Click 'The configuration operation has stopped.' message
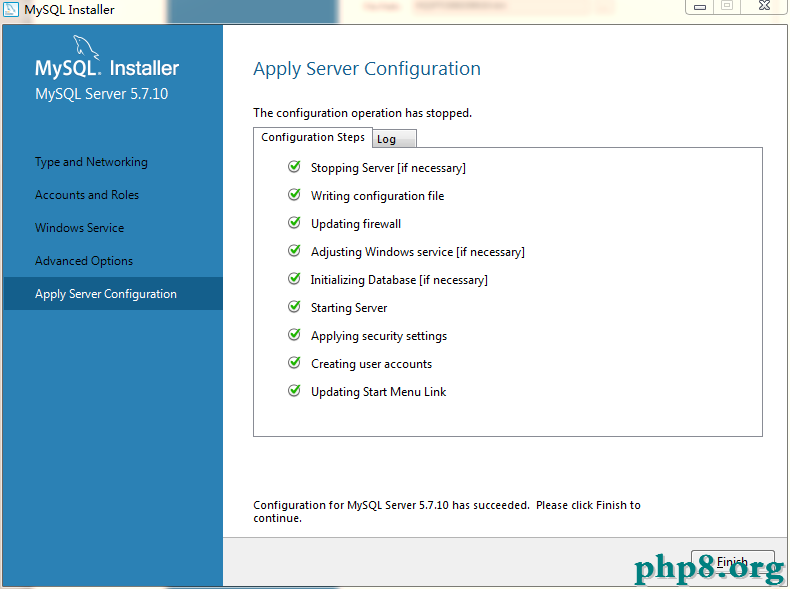Viewport: 790px width, 589px height. click(x=362, y=113)
